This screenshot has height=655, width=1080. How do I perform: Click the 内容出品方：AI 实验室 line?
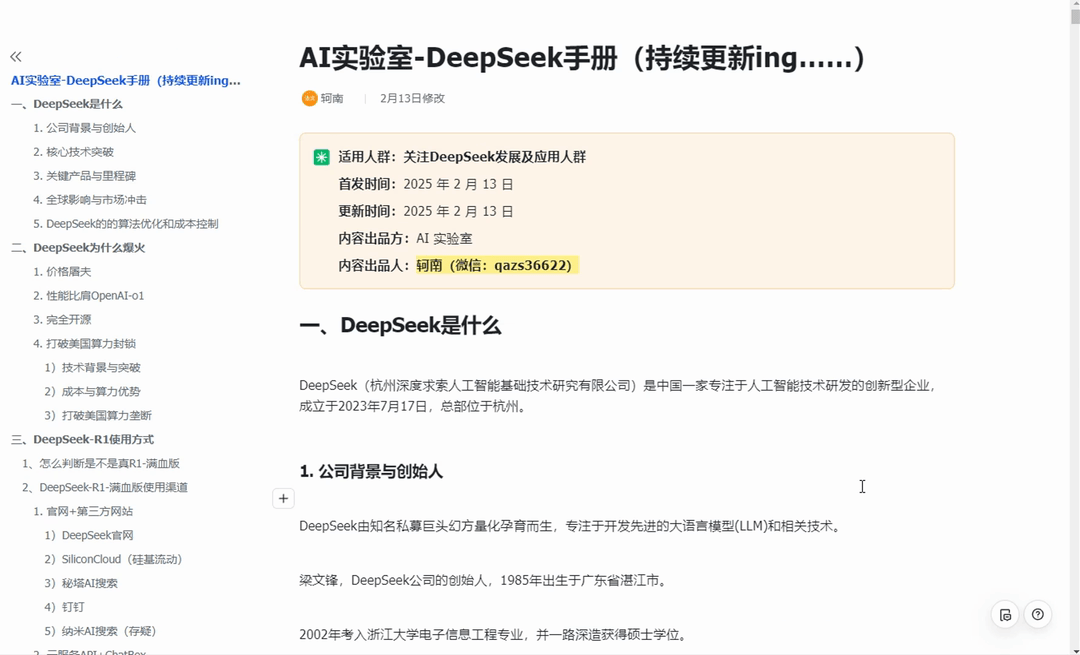click(x=406, y=238)
